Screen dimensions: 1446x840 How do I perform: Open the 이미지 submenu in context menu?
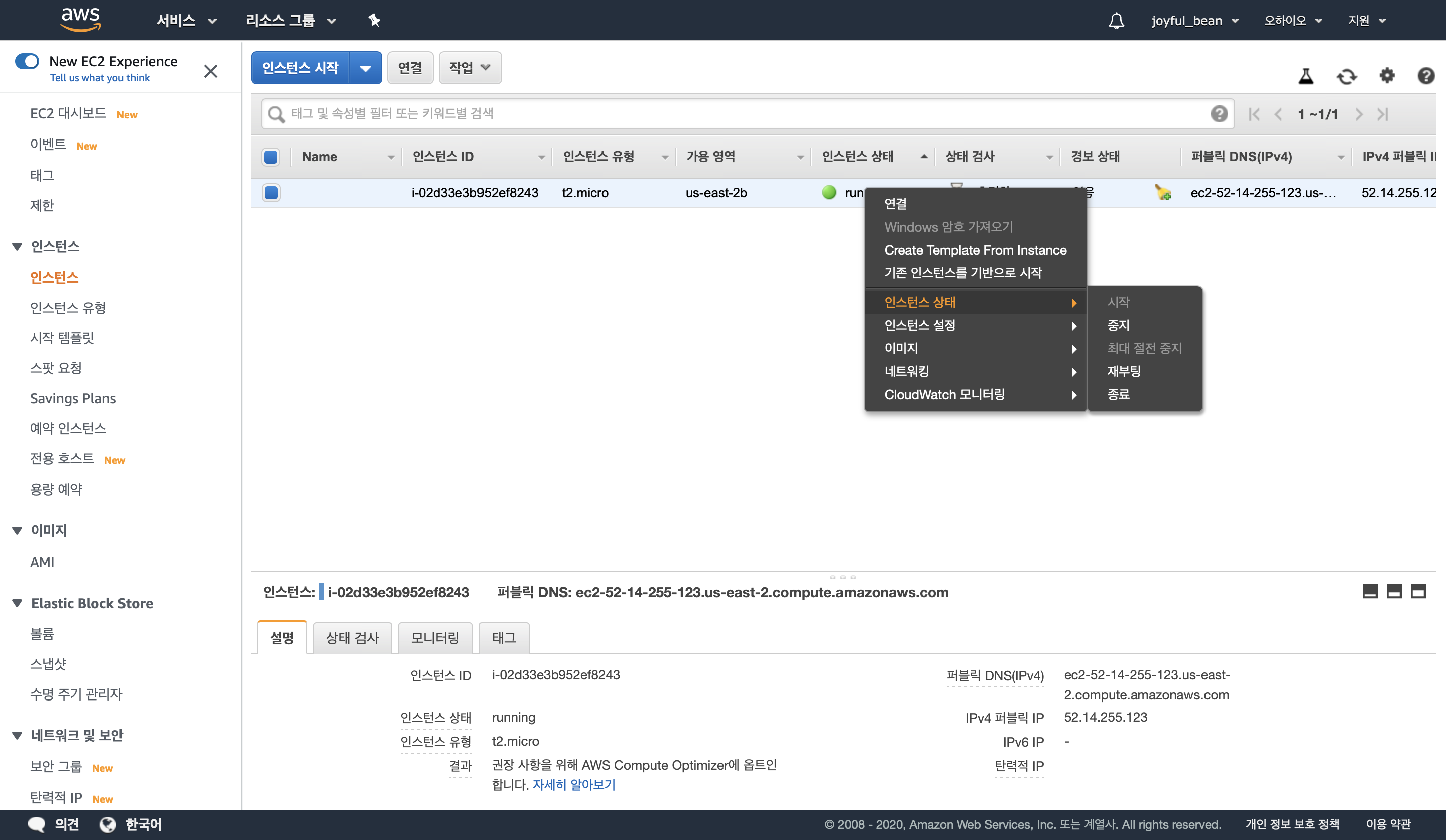point(976,348)
